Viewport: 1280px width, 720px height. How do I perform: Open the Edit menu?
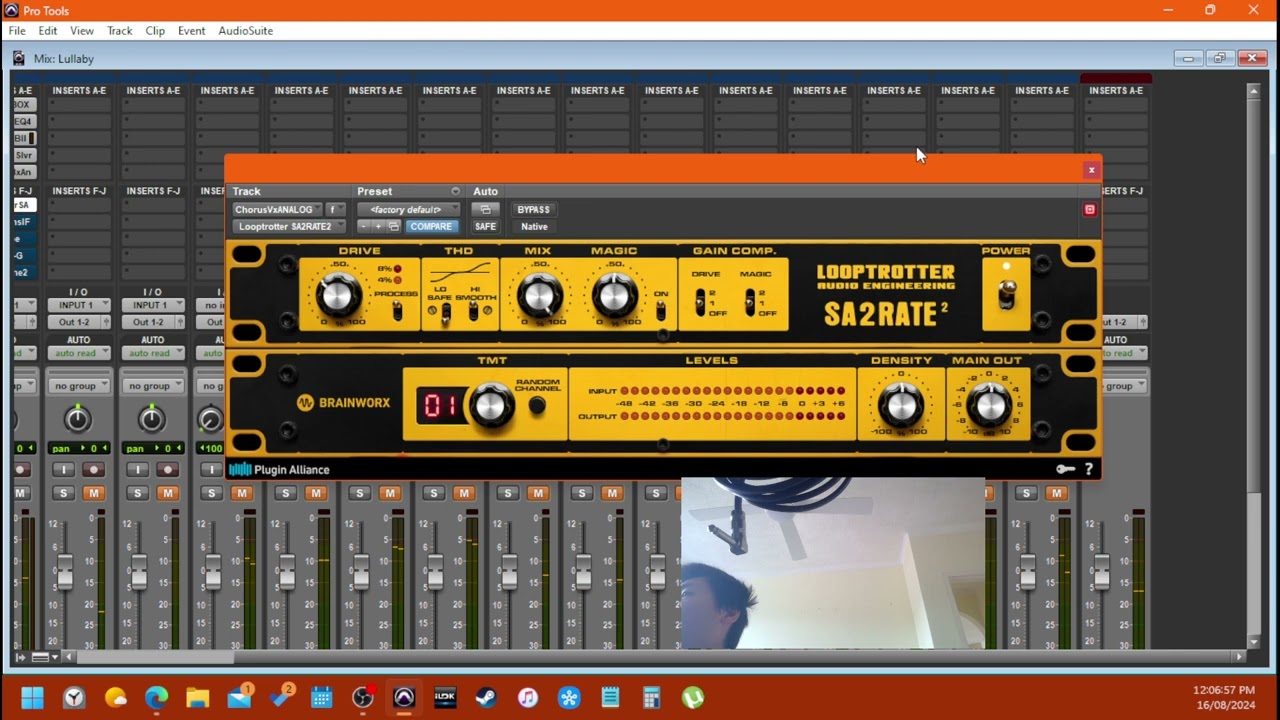click(x=48, y=31)
